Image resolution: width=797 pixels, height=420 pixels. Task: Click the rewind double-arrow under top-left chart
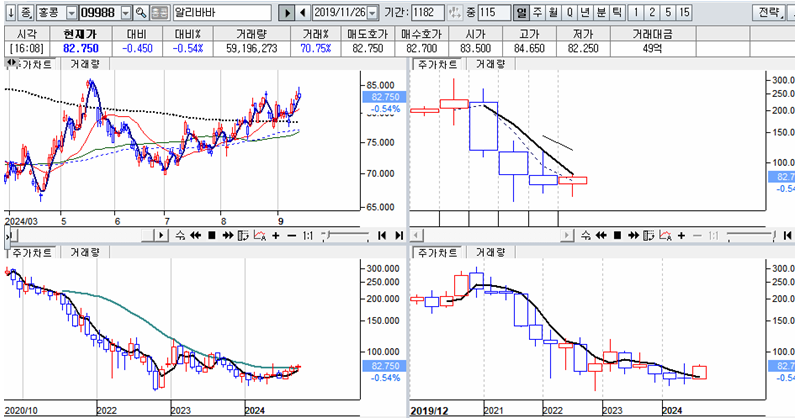(x=196, y=235)
